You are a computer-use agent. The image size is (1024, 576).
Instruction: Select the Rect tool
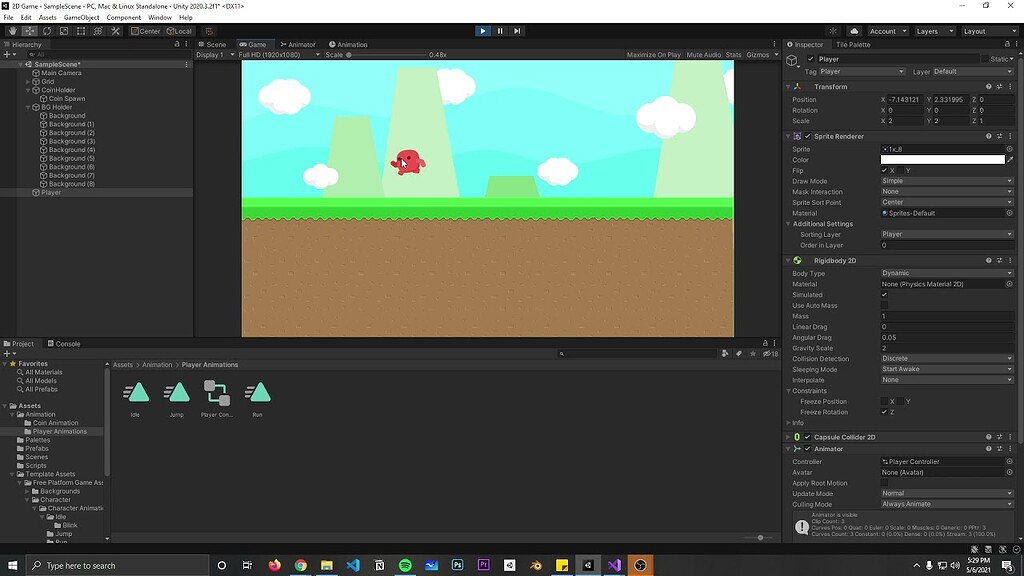click(x=81, y=31)
